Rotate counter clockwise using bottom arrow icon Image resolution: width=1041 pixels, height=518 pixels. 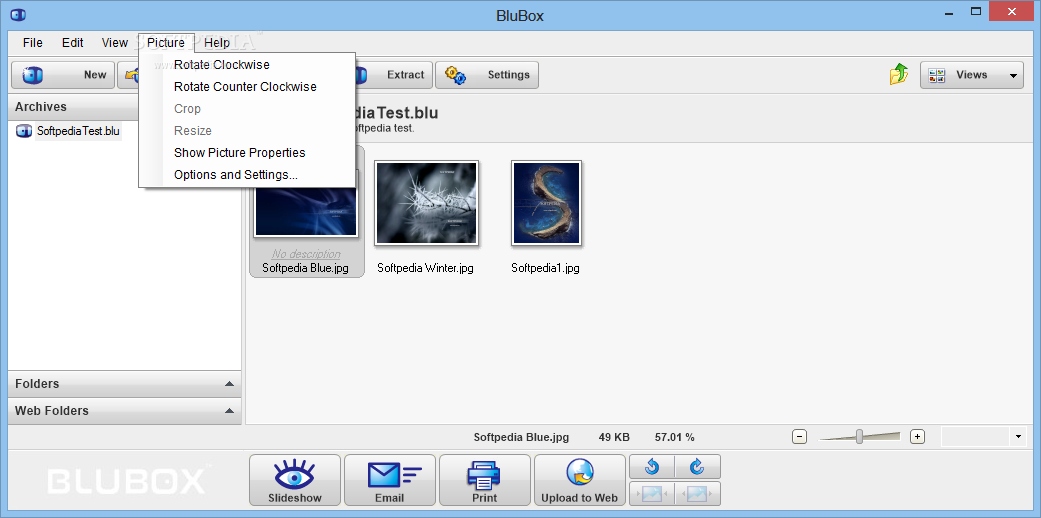pos(652,467)
